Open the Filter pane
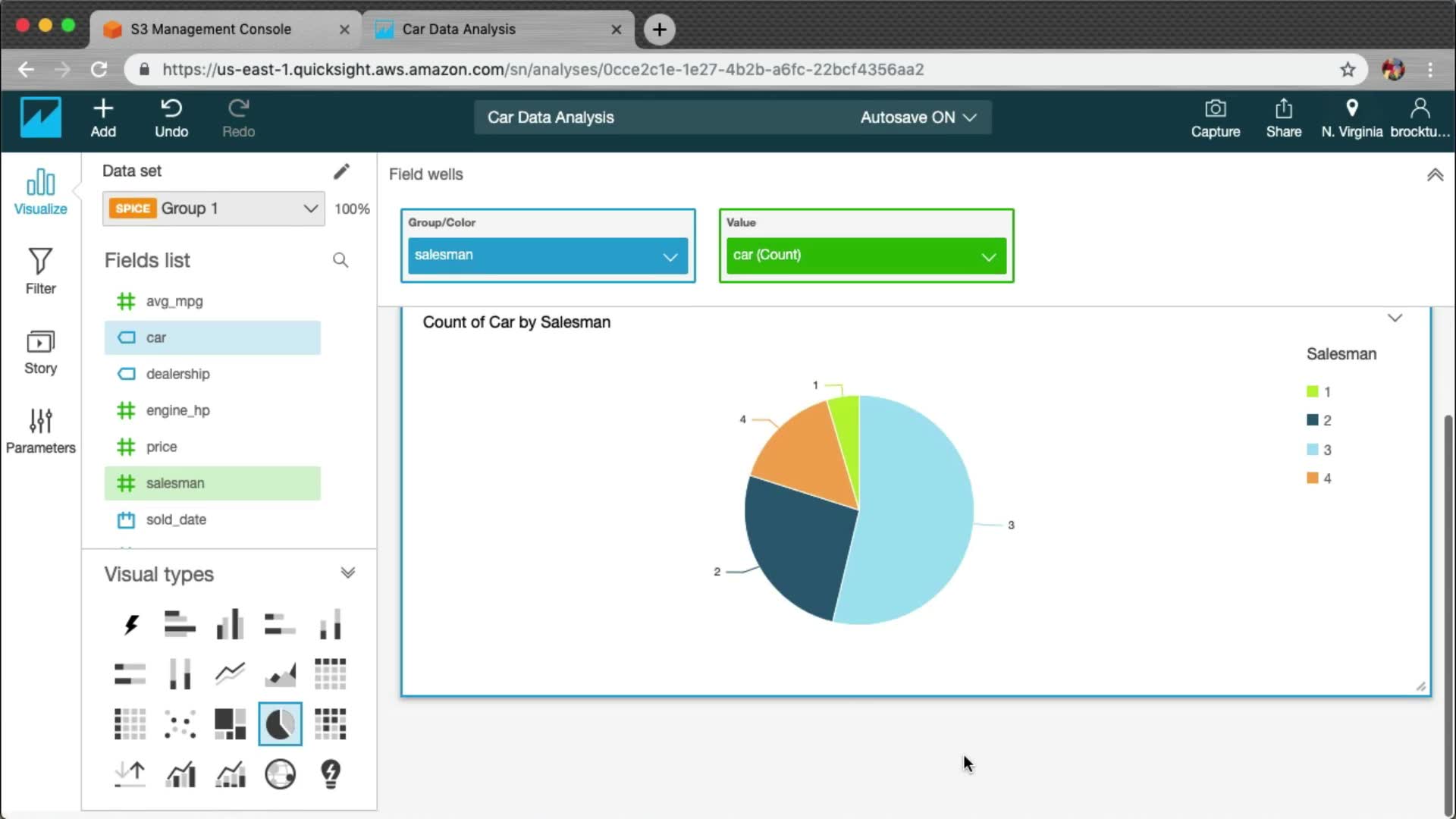The width and height of the screenshot is (1456, 819). point(40,271)
